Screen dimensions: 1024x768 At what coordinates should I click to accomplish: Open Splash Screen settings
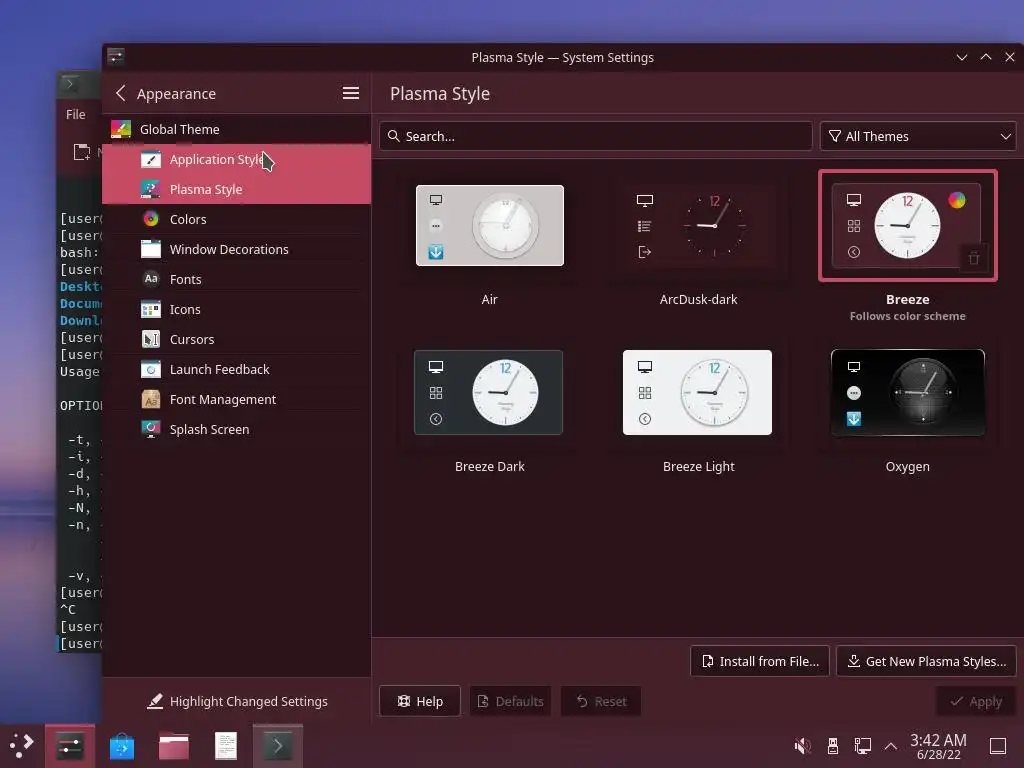pyautogui.click(x=236, y=430)
